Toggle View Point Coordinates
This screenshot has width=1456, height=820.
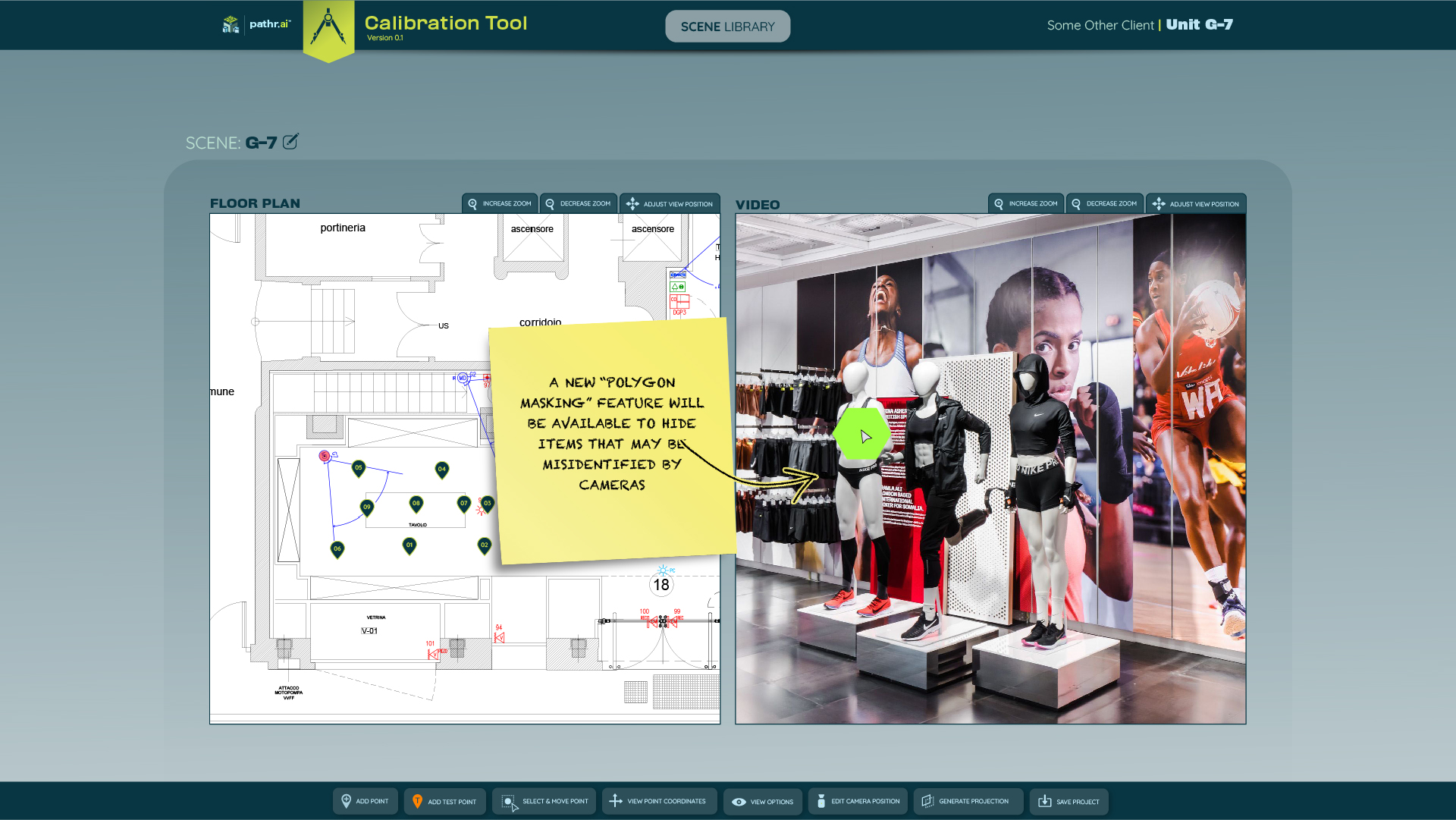click(x=658, y=801)
